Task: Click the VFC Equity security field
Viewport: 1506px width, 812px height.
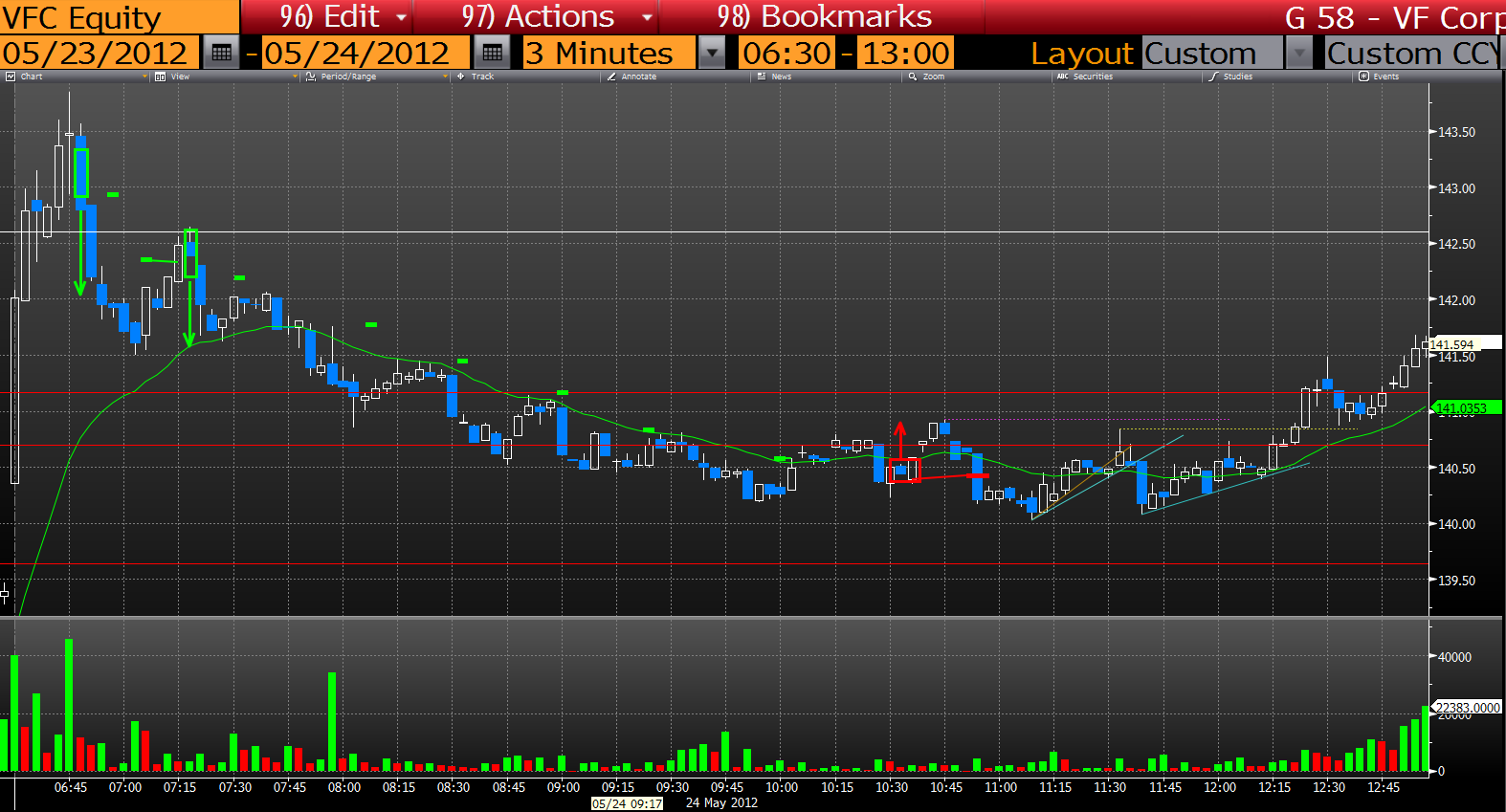Action: [x=120, y=17]
